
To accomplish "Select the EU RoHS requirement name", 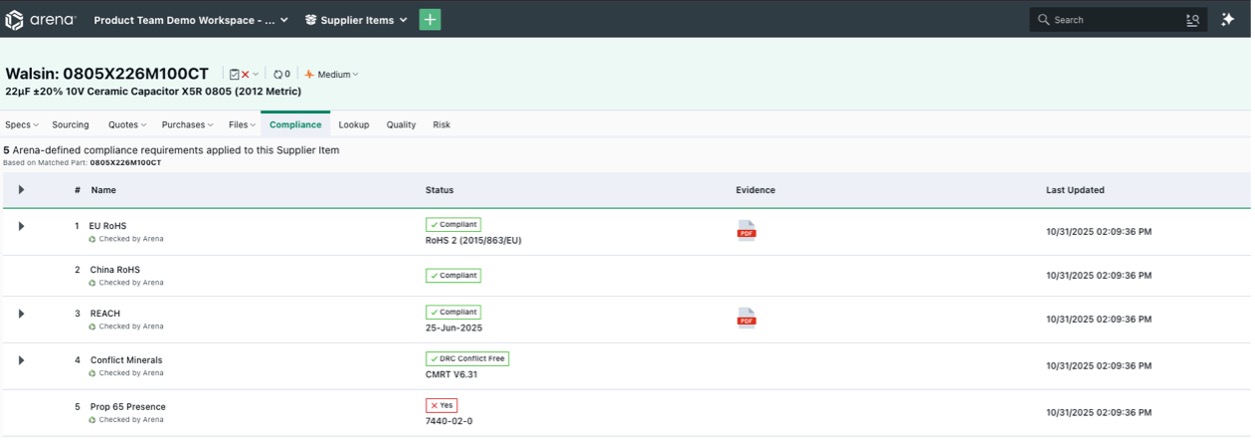I will [108, 226].
